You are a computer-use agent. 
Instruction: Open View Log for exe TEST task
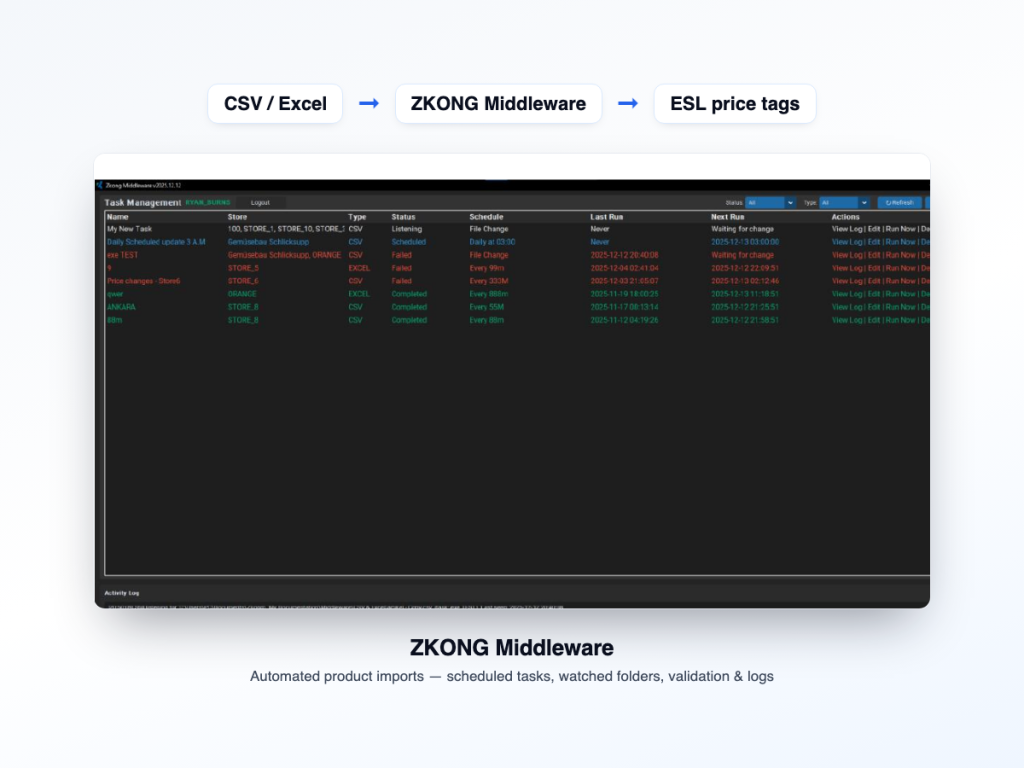point(847,255)
